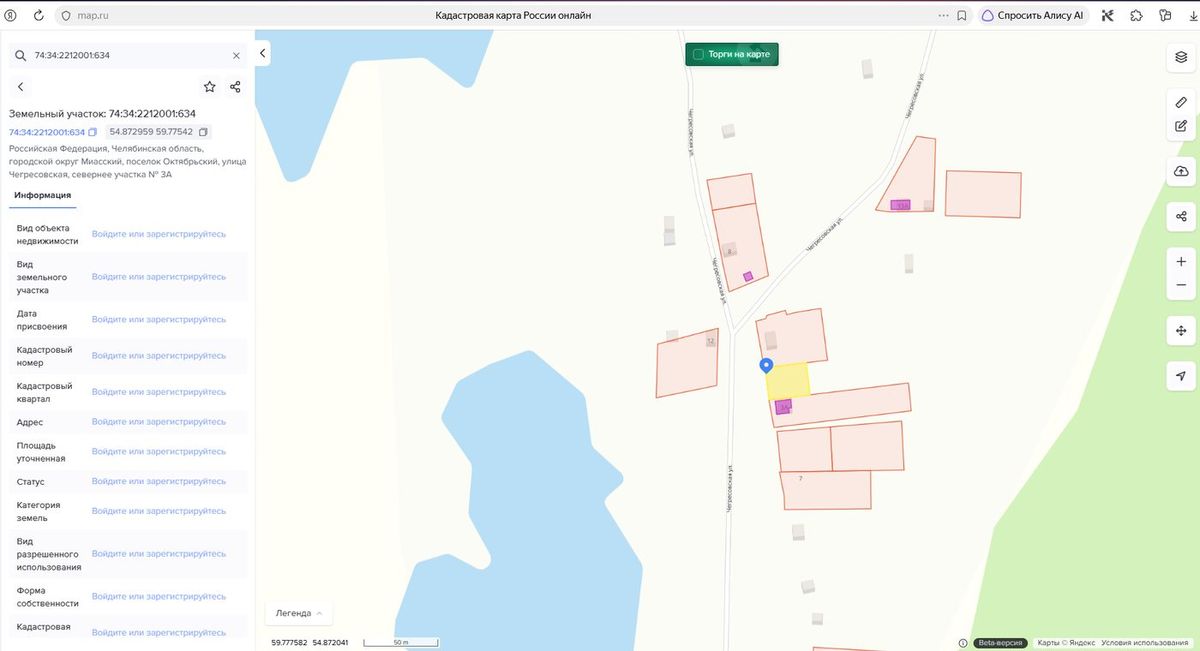Screen dimensions: 1200x651
Task: Bookmark this page in the browser
Action: point(961,16)
